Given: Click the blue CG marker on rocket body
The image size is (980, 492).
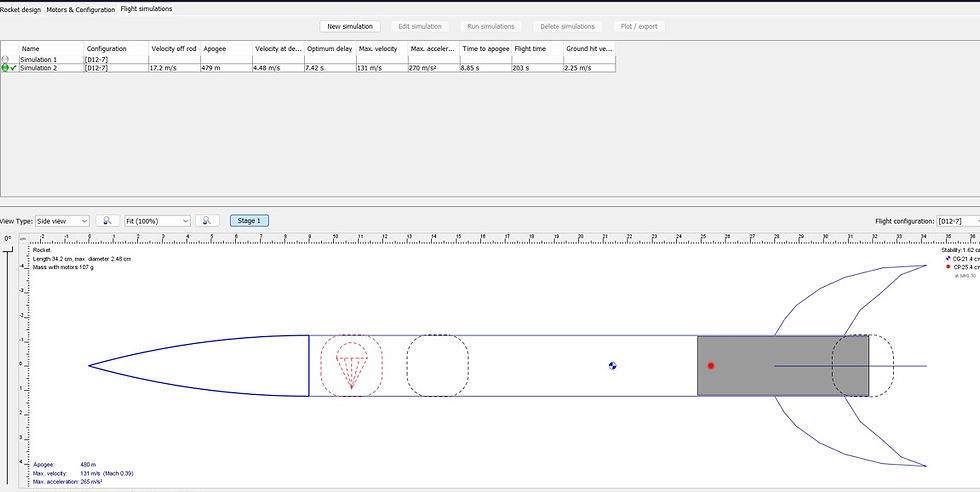Looking at the screenshot, I should (612, 366).
